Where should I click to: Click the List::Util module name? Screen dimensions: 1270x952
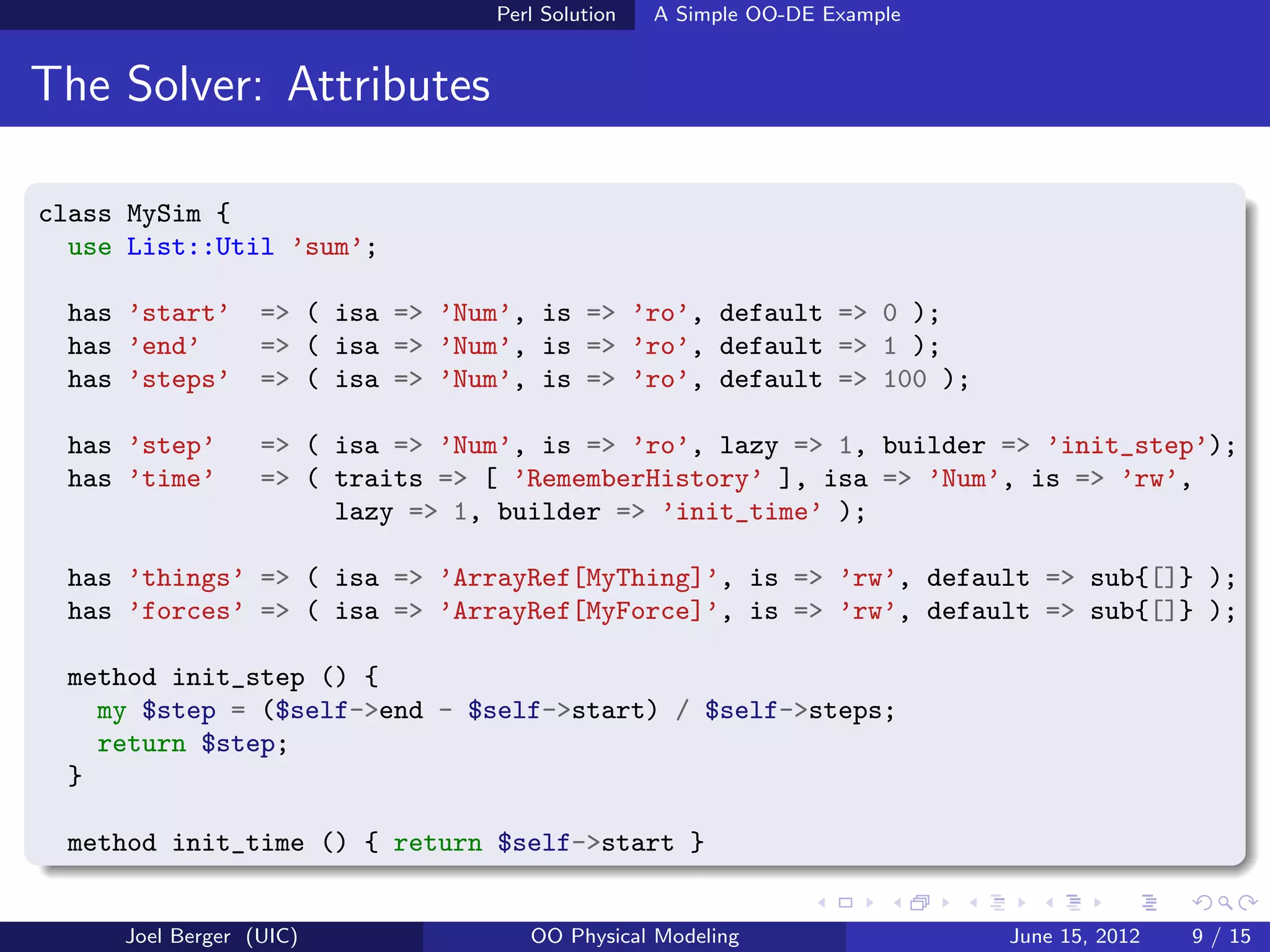point(200,247)
